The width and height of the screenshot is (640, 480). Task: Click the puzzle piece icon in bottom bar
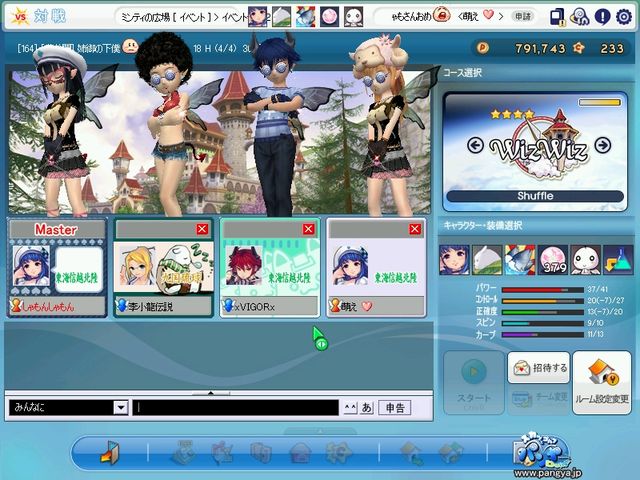339,453
